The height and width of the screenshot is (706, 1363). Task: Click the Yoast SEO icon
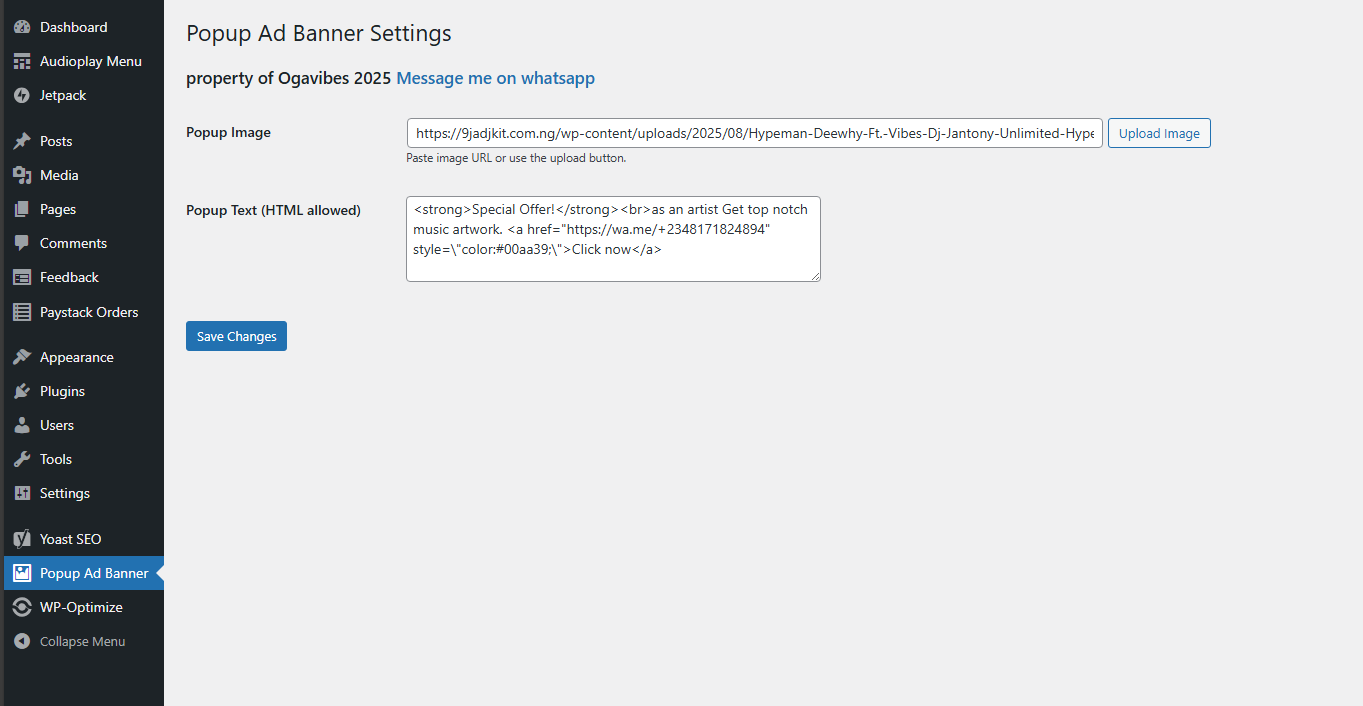[x=22, y=539]
